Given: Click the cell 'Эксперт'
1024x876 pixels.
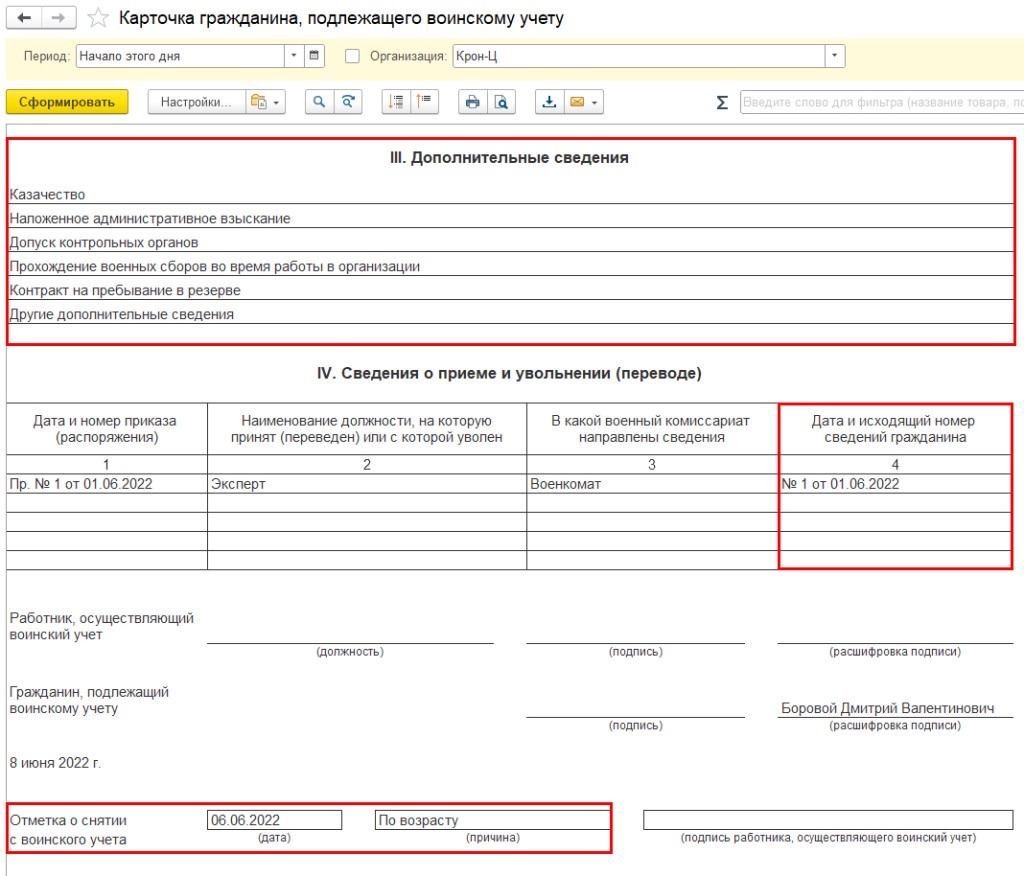Looking at the screenshot, I should click(x=367, y=484).
